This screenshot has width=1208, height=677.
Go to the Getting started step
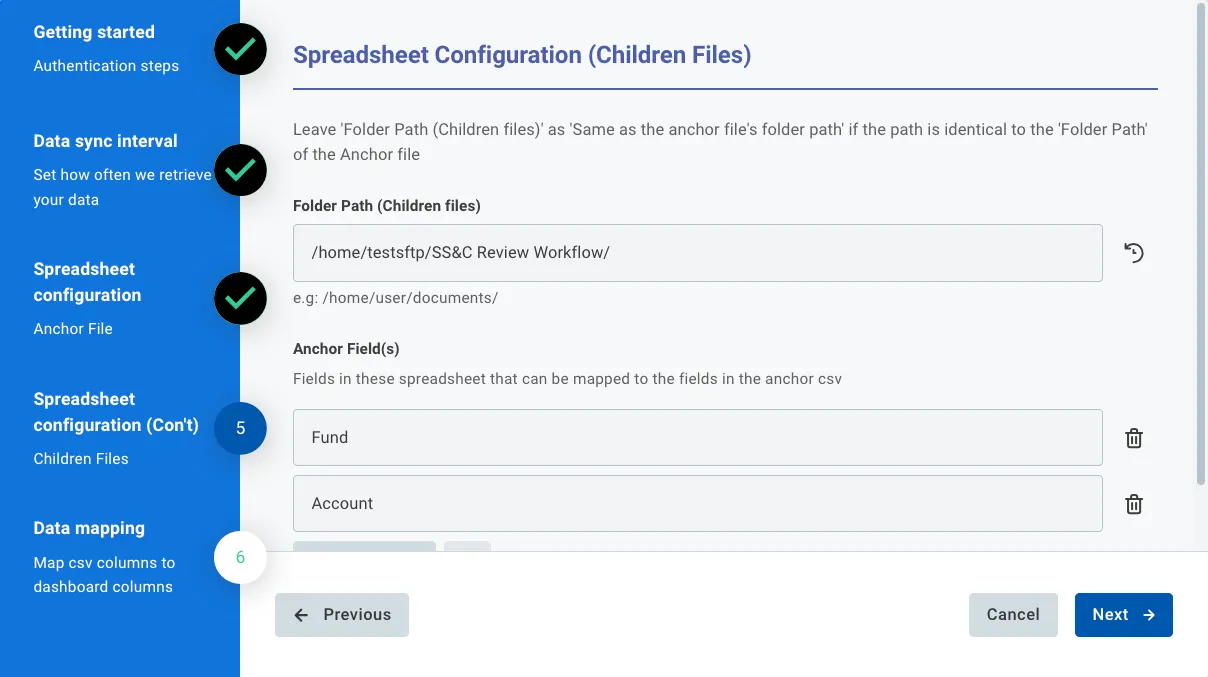94,33
